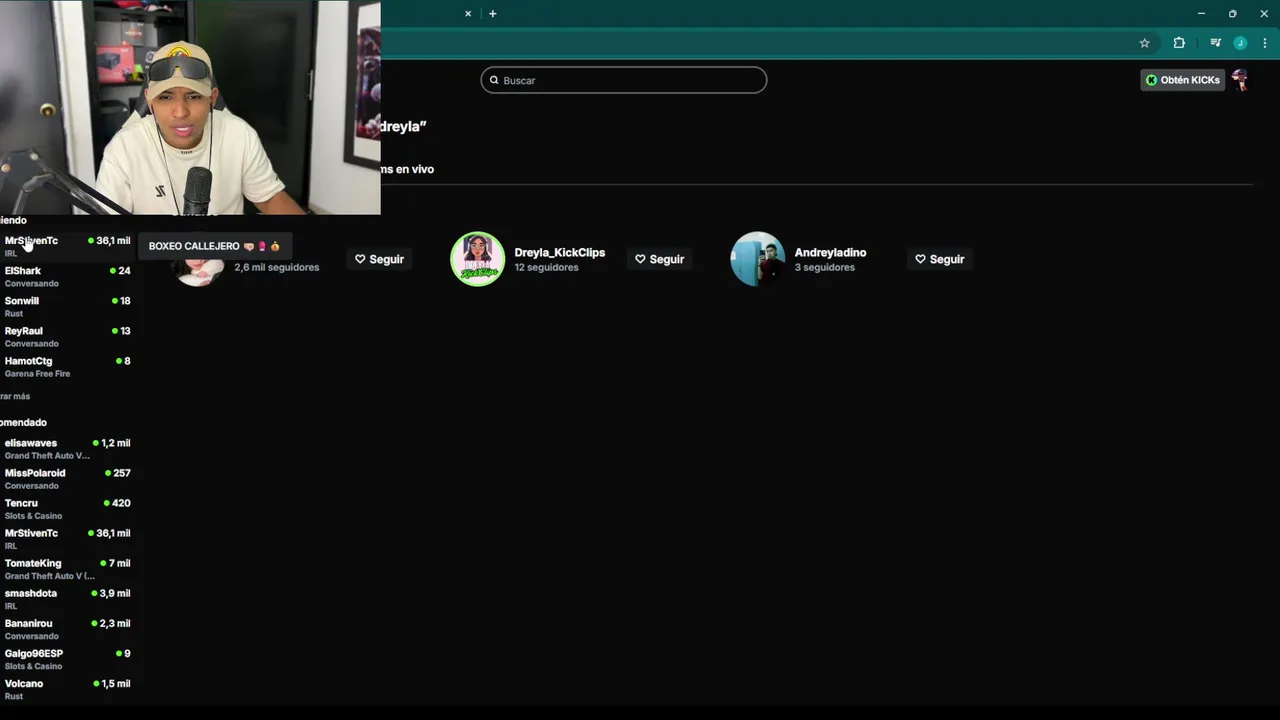The width and height of the screenshot is (1280, 720).
Task: Click the BOXEO CALLEJERO stream title tooltip
Action: coord(214,246)
